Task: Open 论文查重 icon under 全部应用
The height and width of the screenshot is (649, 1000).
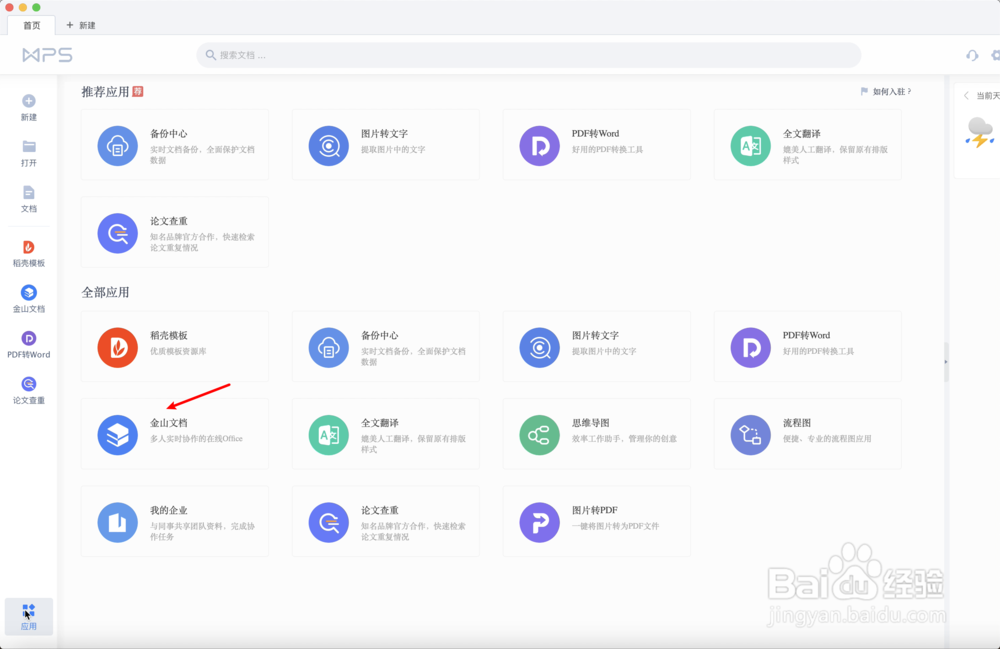Action: point(328,522)
